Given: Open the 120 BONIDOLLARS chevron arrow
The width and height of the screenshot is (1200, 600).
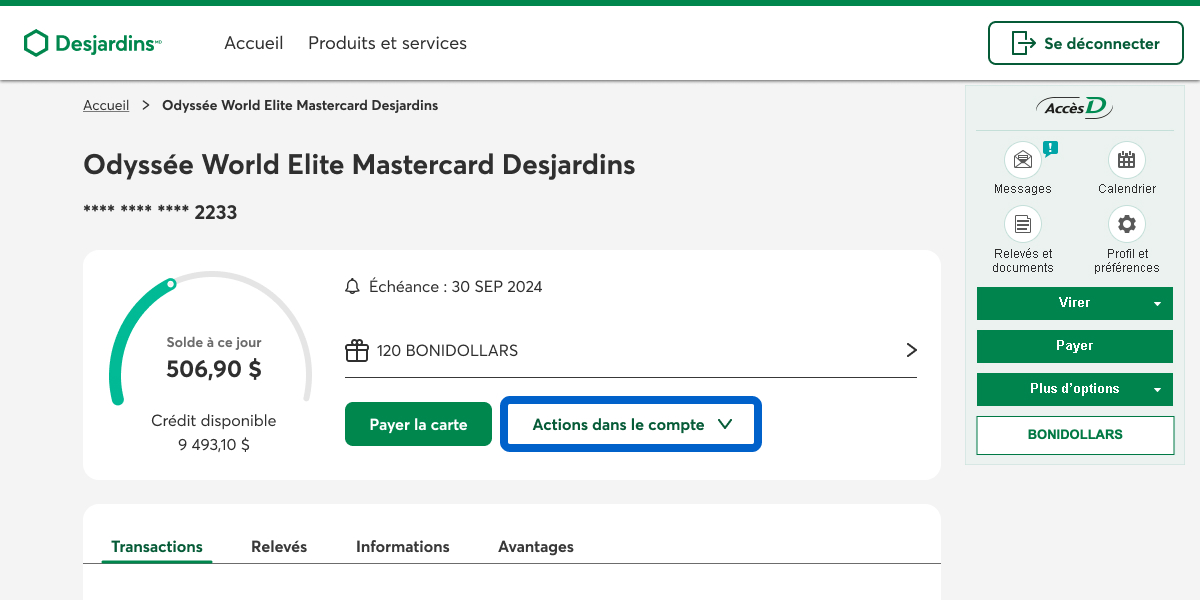Looking at the screenshot, I should tap(911, 350).
